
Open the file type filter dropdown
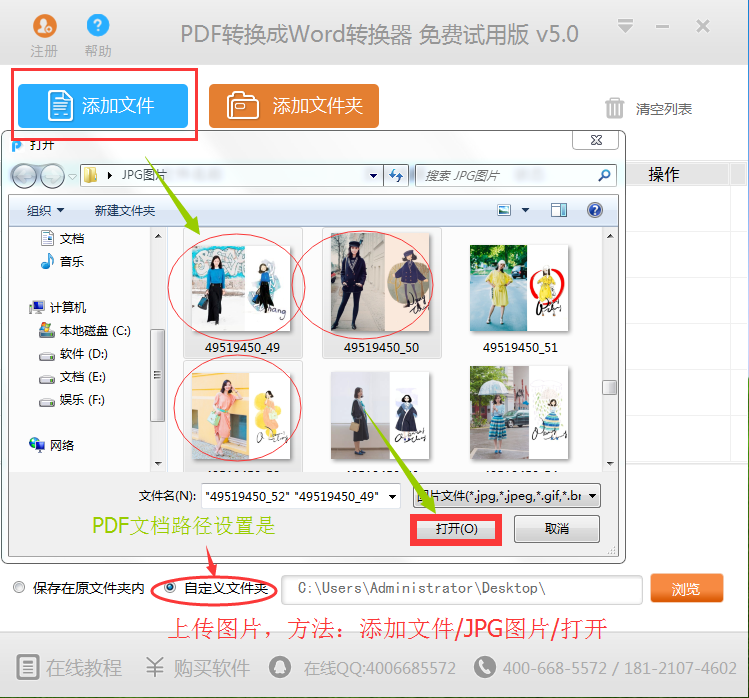[507, 496]
